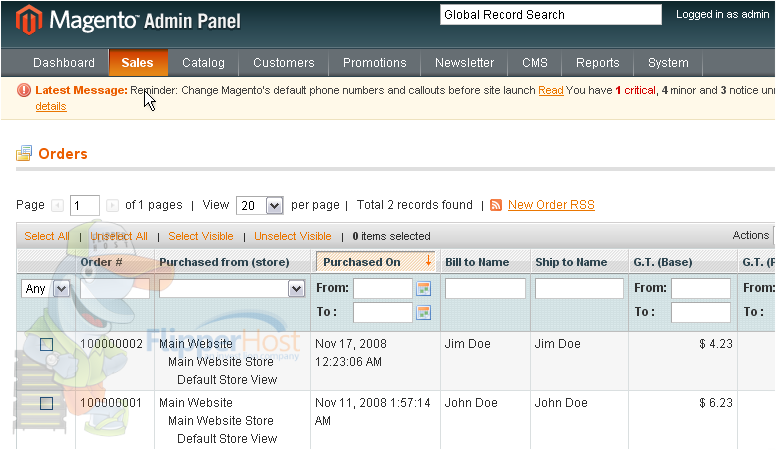Click the Nov 17, 2008 purchase date cell

(351, 353)
